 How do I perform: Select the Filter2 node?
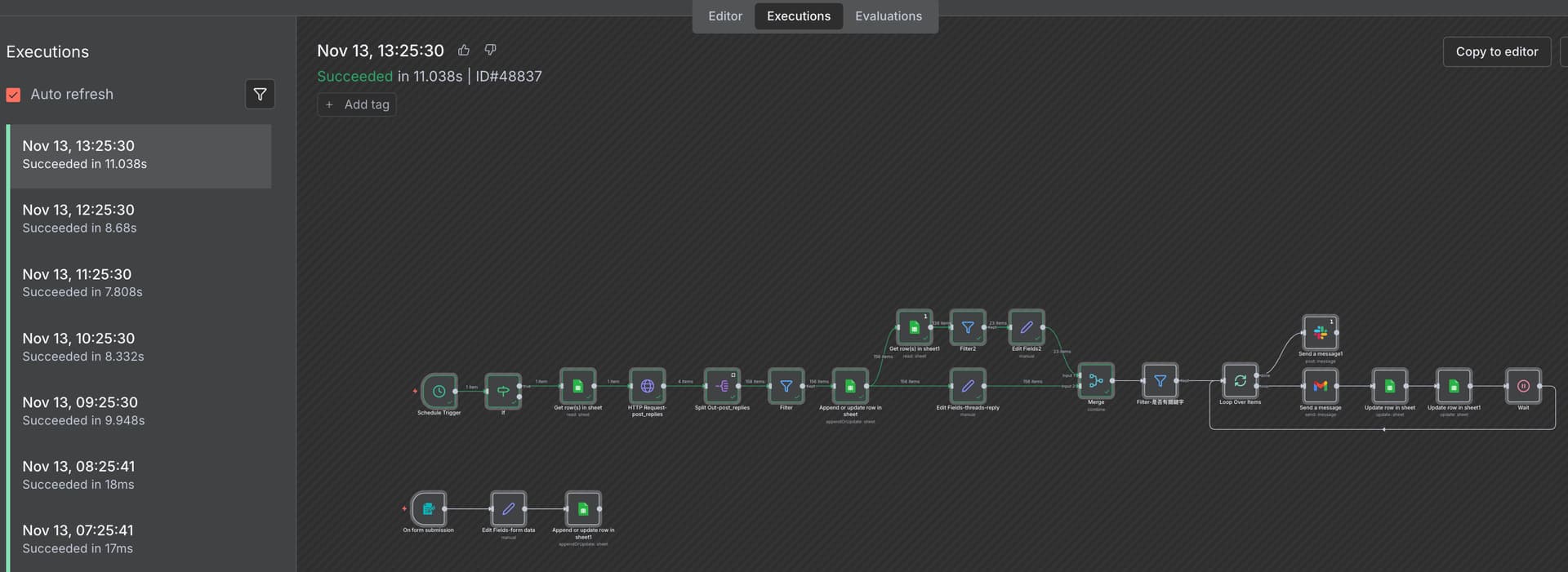coord(968,327)
